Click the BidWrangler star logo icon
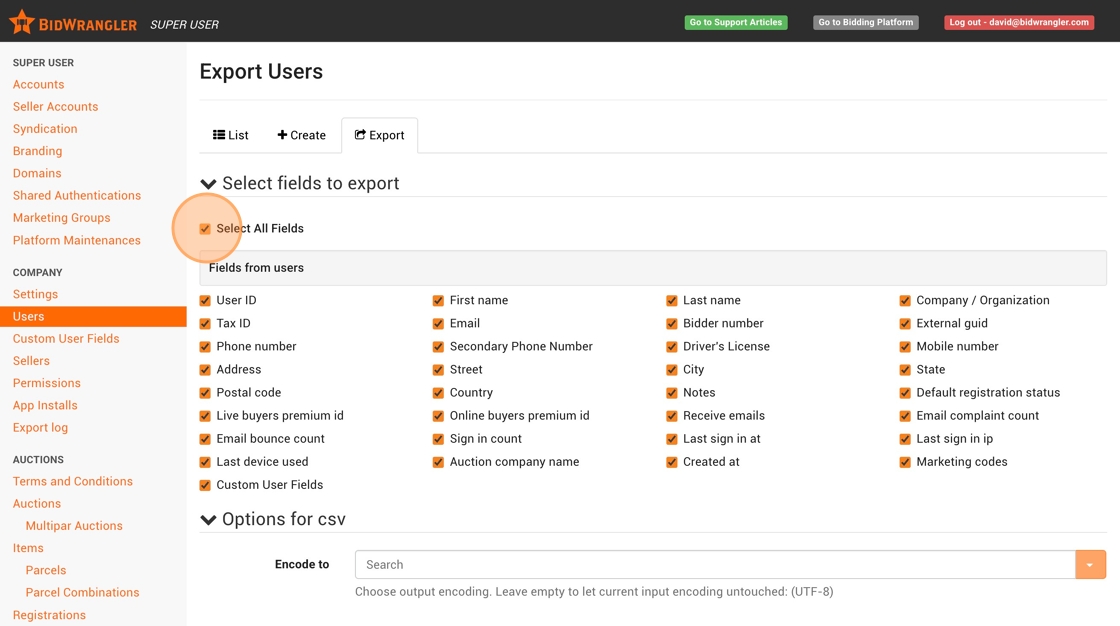 click(x=21, y=22)
